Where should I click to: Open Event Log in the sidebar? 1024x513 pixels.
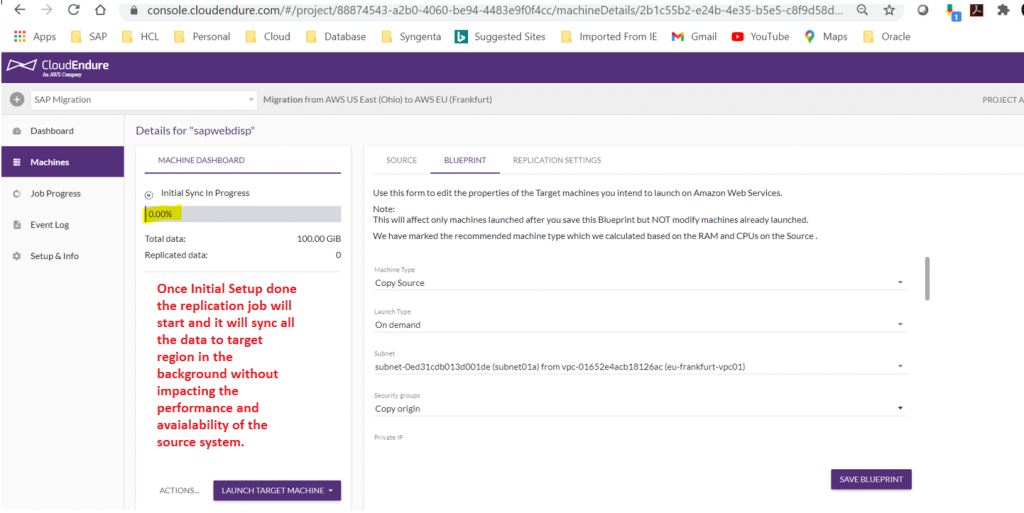62,225
